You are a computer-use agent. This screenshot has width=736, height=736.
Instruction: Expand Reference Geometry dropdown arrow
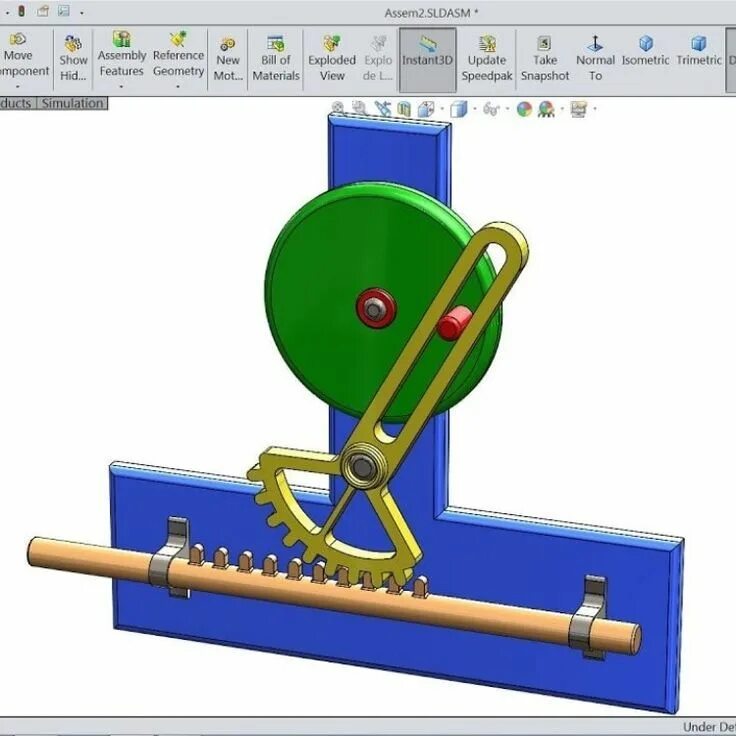[x=178, y=87]
